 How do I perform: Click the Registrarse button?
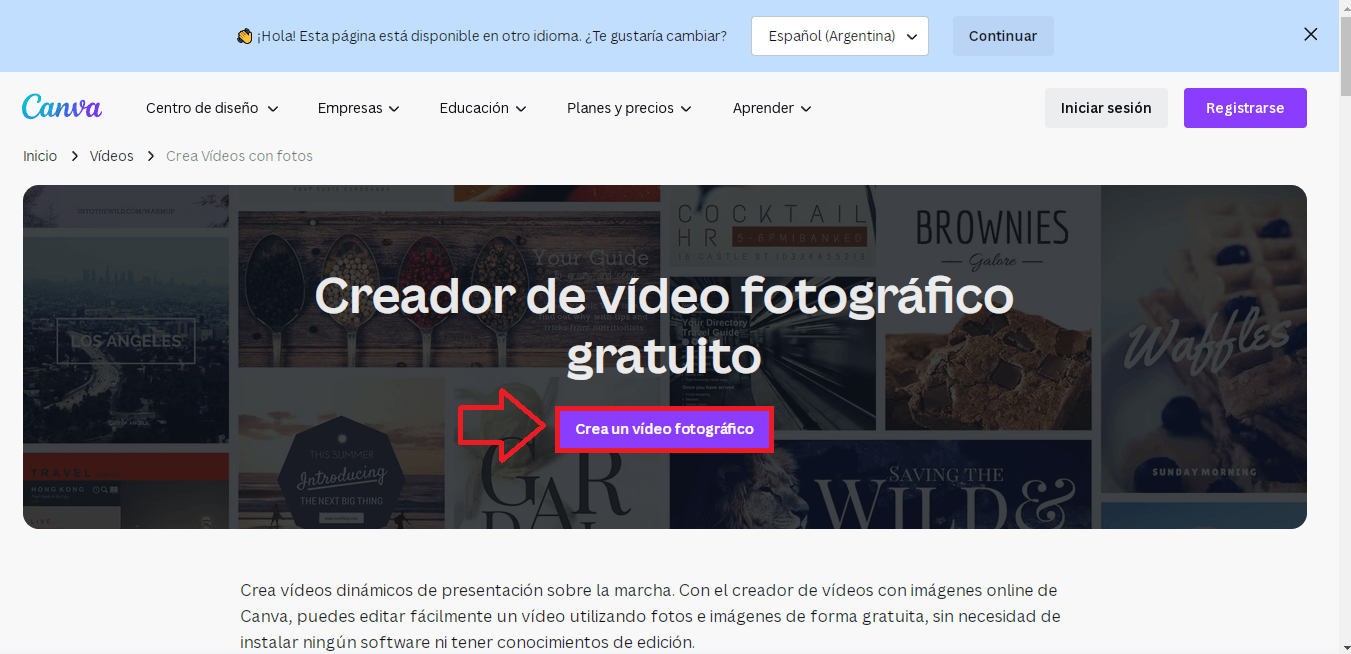pos(1245,107)
